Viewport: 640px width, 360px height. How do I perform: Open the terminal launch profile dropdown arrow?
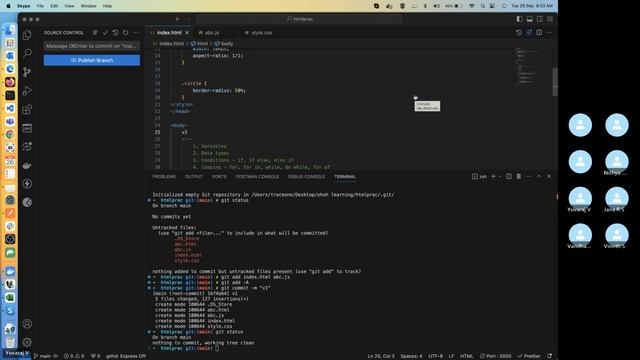(x=500, y=176)
